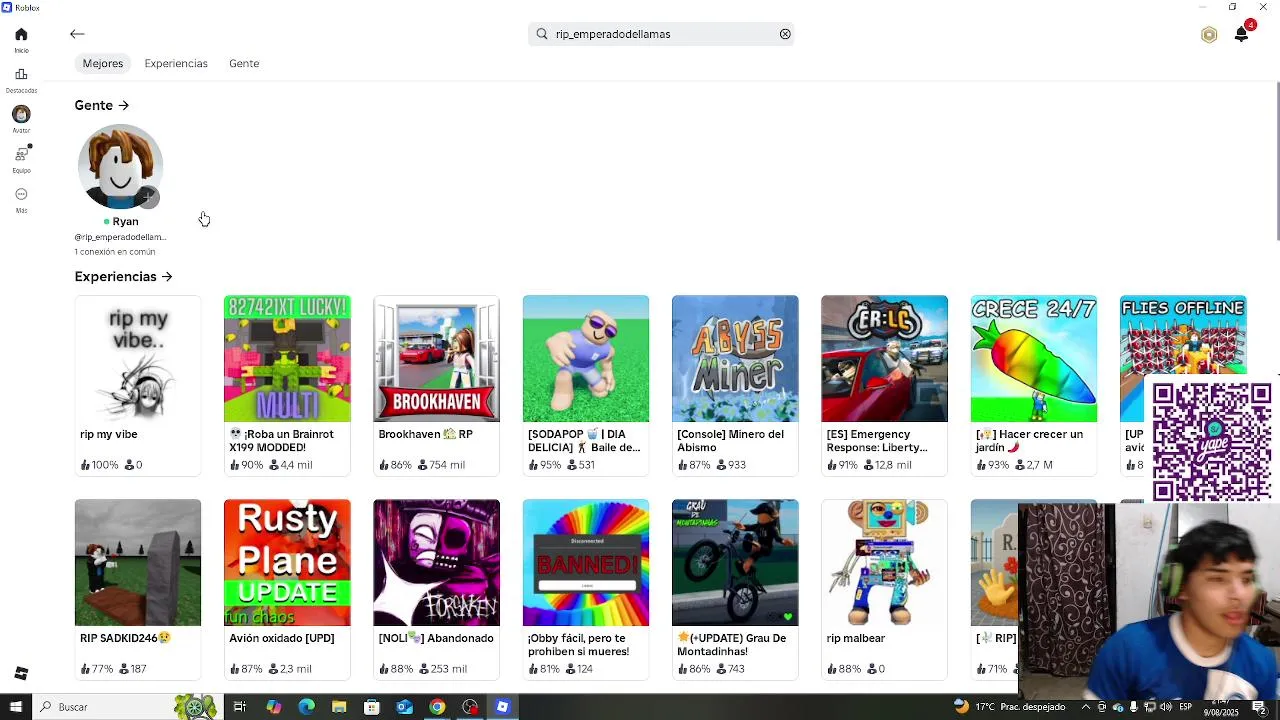Click the Roblox Studio icon at sidebar bottom
Image resolution: width=1280 pixels, height=720 pixels.
pyautogui.click(x=21, y=673)
